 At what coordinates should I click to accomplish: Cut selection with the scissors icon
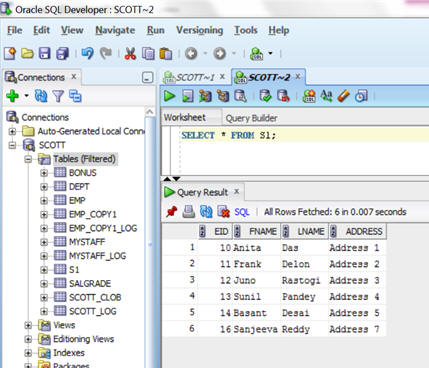[x=130, y=53]
